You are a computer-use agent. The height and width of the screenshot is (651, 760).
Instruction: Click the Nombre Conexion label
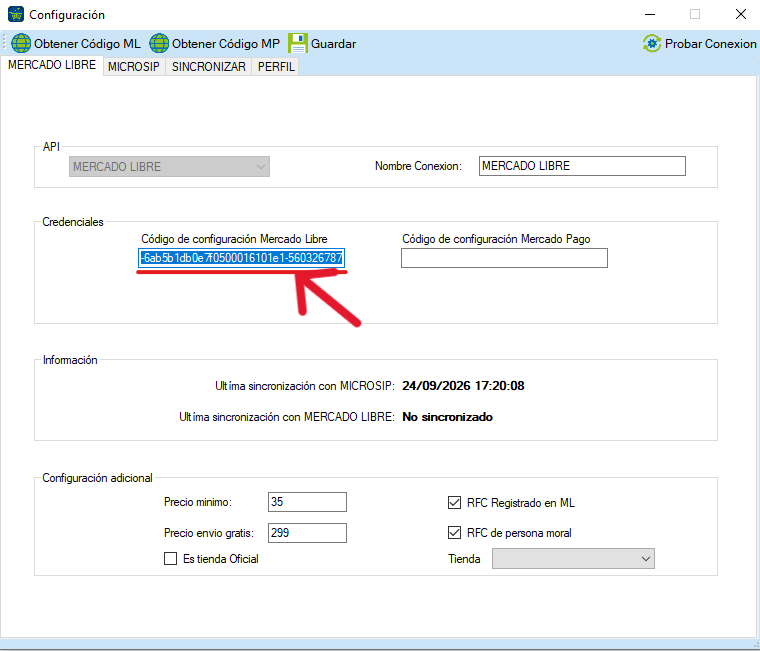pos(418,166)
